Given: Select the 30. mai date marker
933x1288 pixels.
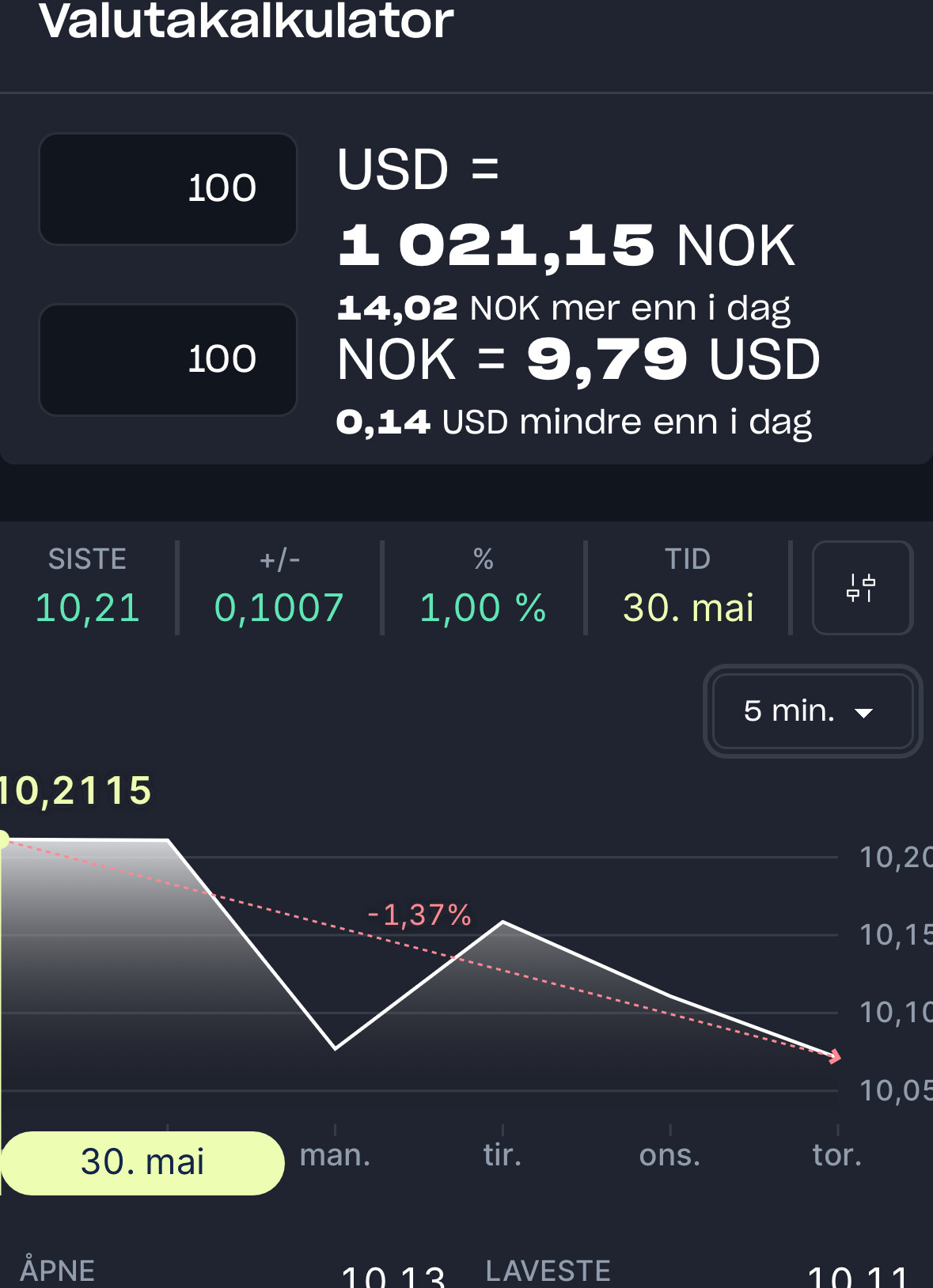Looking at the screenshot, I should click(x=142, y=1162).
